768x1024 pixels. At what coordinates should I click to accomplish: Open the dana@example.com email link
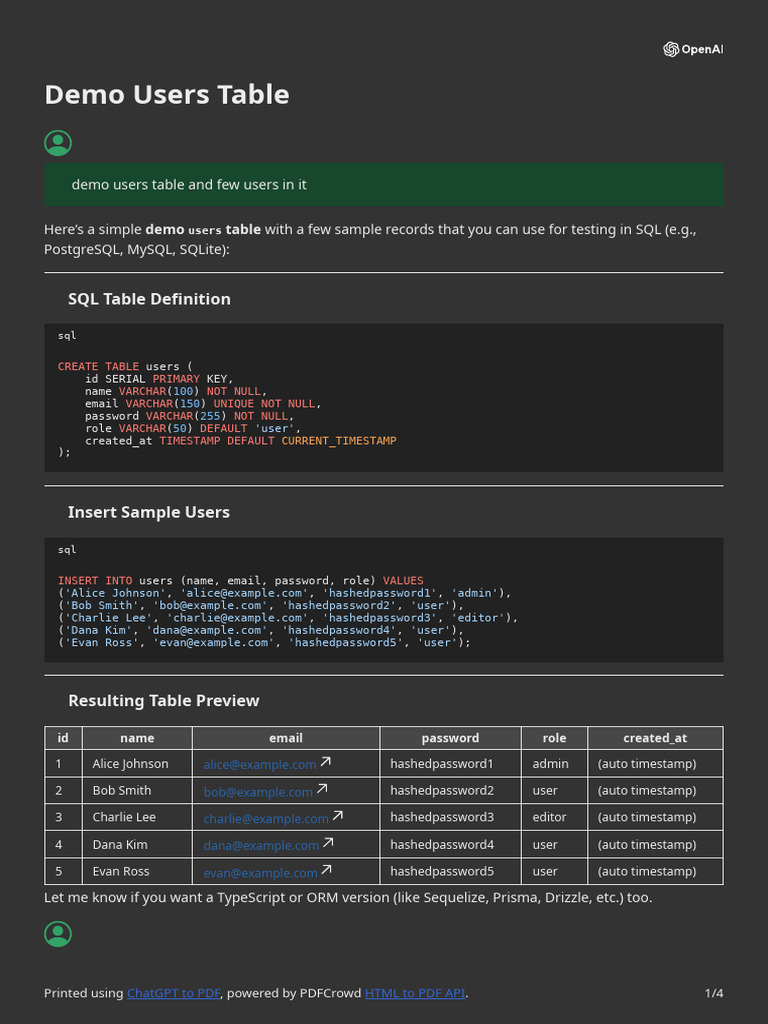coord(261,845)
